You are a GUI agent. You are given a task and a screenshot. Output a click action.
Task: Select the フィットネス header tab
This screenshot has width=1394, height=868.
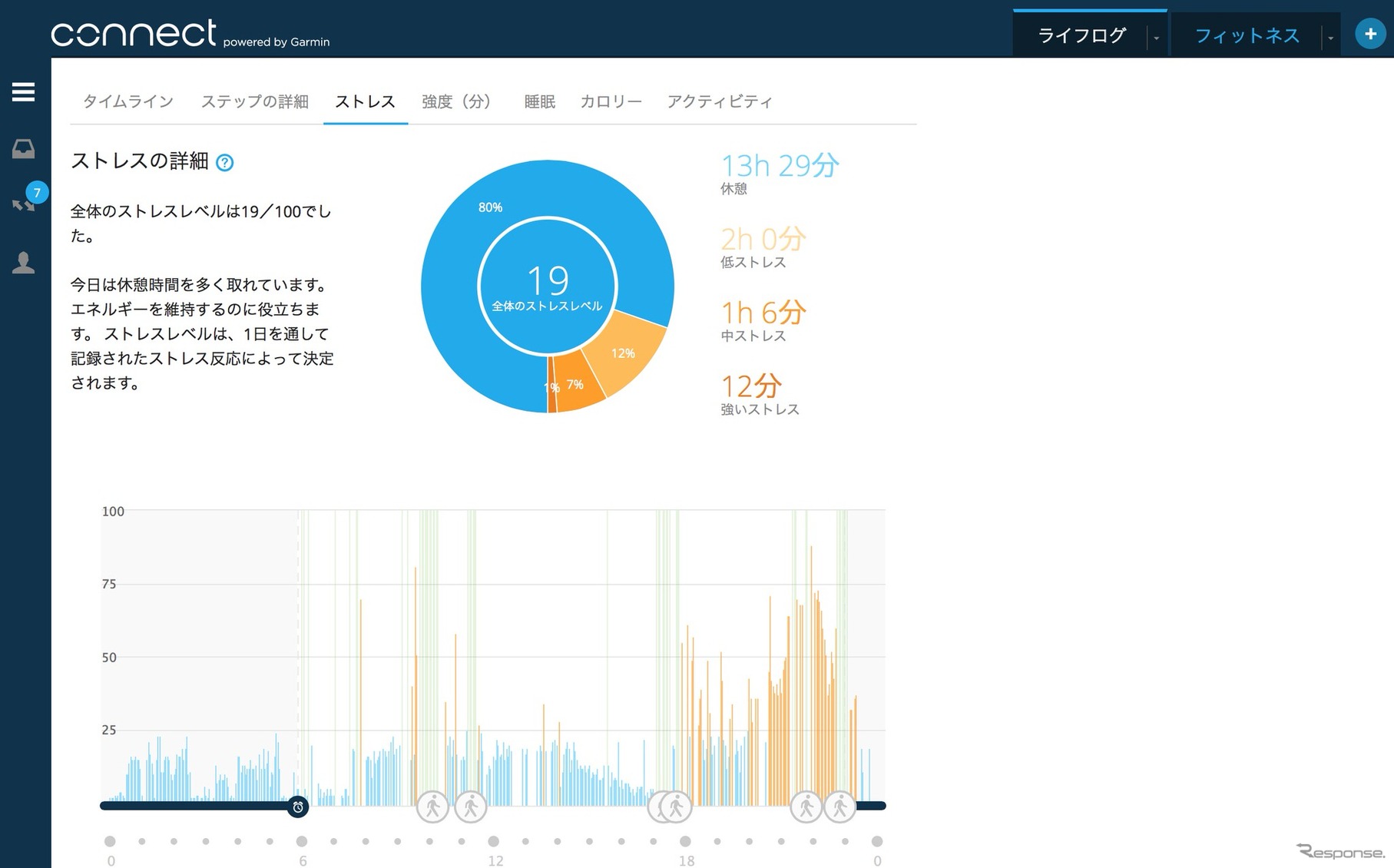pos(1247,35)
